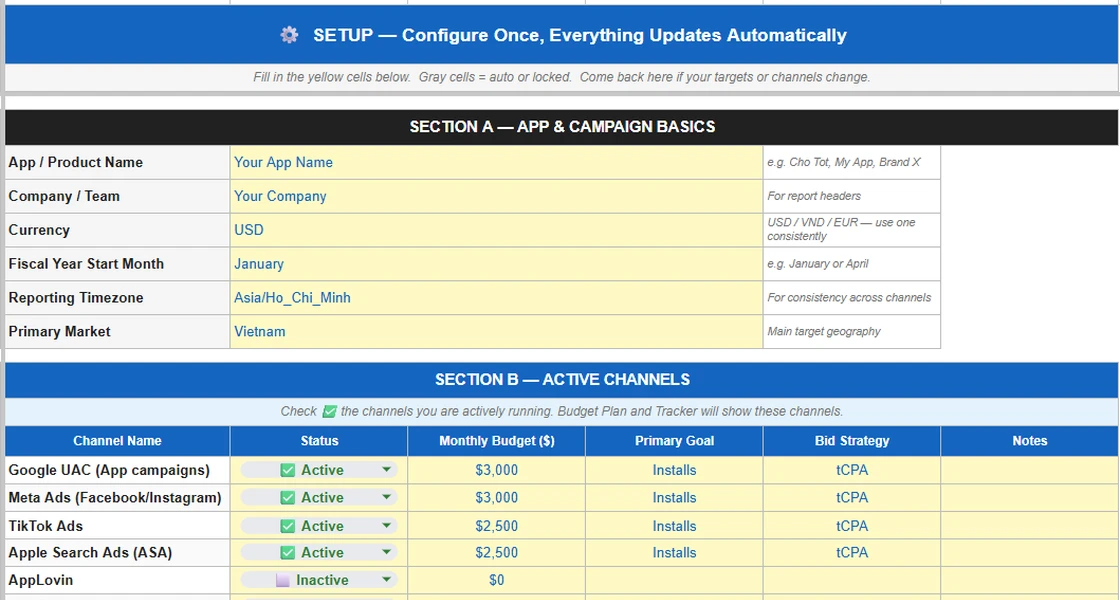Select TikTok Ads primary goal Installs
Screen dimensions: 1120x600
674,526
